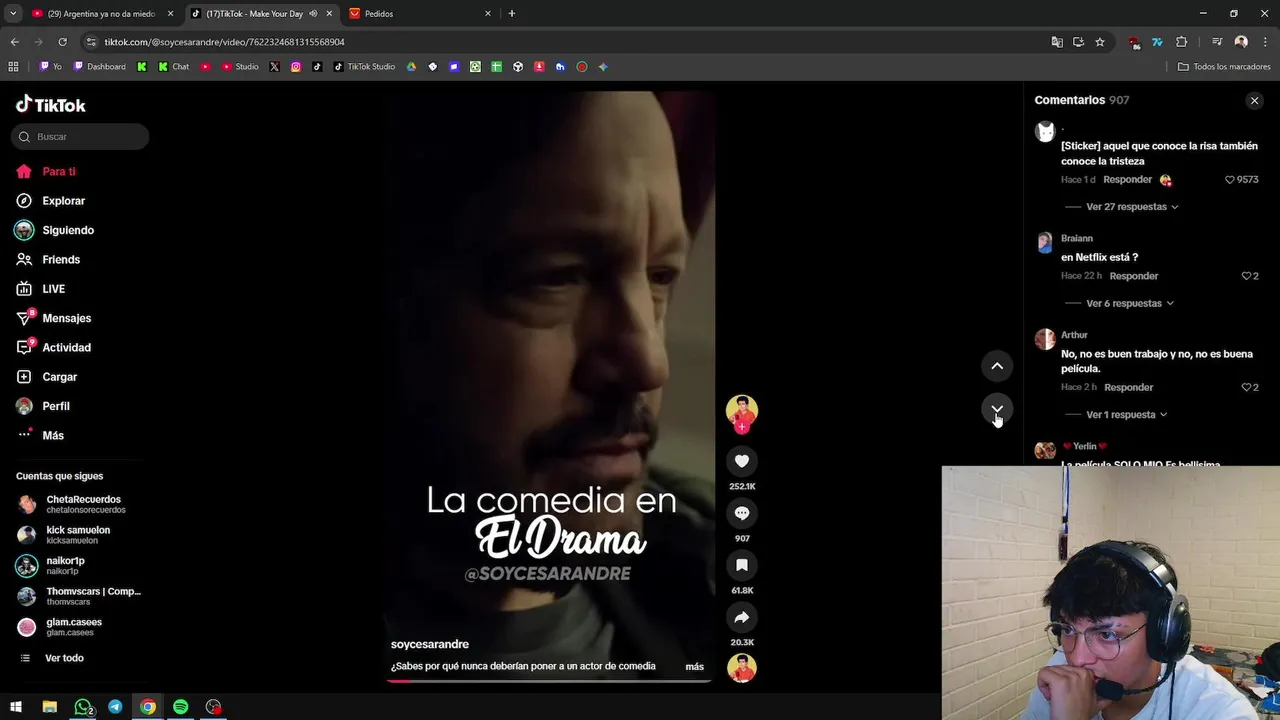The width and height of the screenshot is (1280, 720).
Task: Follow creator using the red plus badge
Action: (741, 427)
